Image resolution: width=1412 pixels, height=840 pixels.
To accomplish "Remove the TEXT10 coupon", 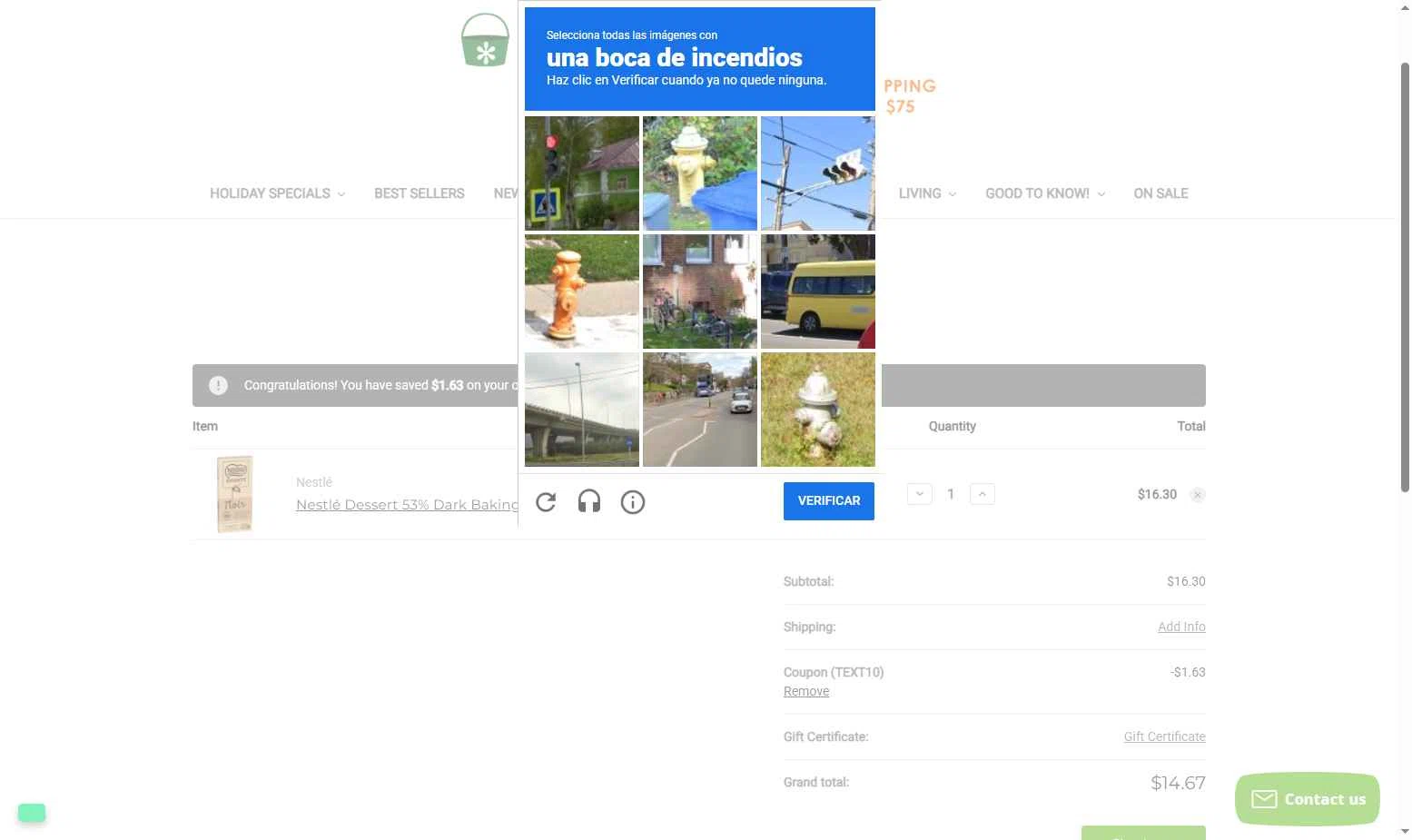I will [806, 691].
